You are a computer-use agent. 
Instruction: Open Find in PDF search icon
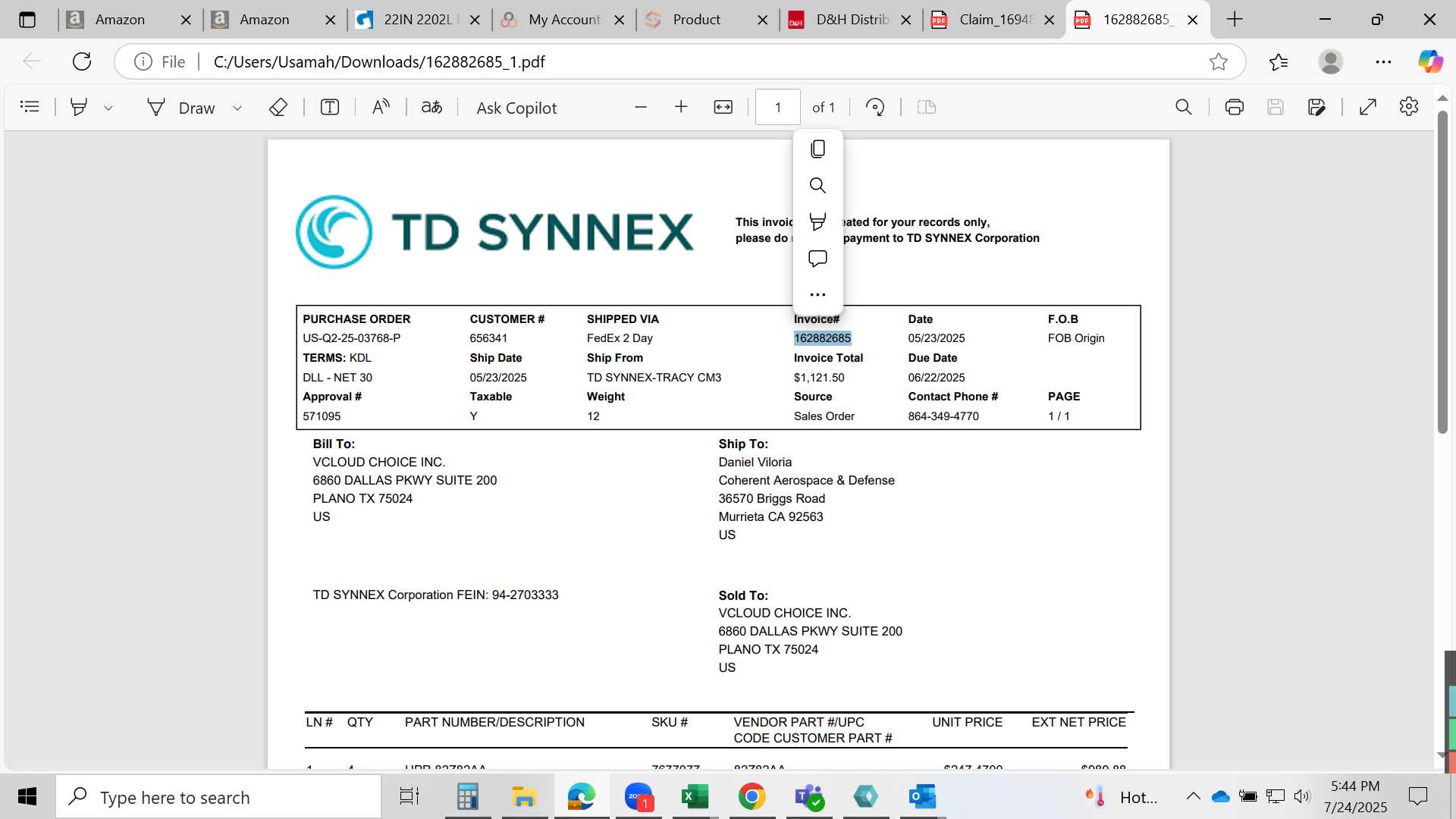(x=1183, y=107)
